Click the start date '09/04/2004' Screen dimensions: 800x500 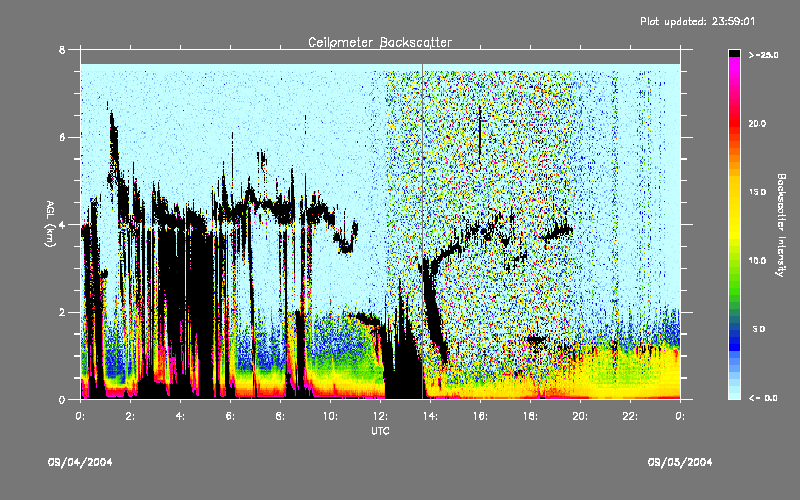pos(80,462)
